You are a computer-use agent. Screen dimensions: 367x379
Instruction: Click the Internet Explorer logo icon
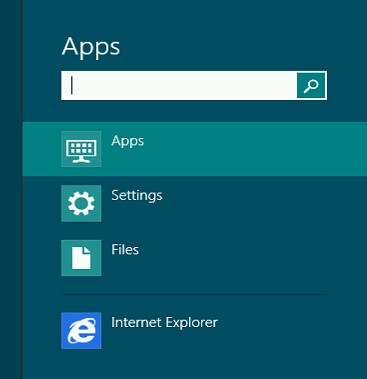pyautogui.click(x=81, y=331)
